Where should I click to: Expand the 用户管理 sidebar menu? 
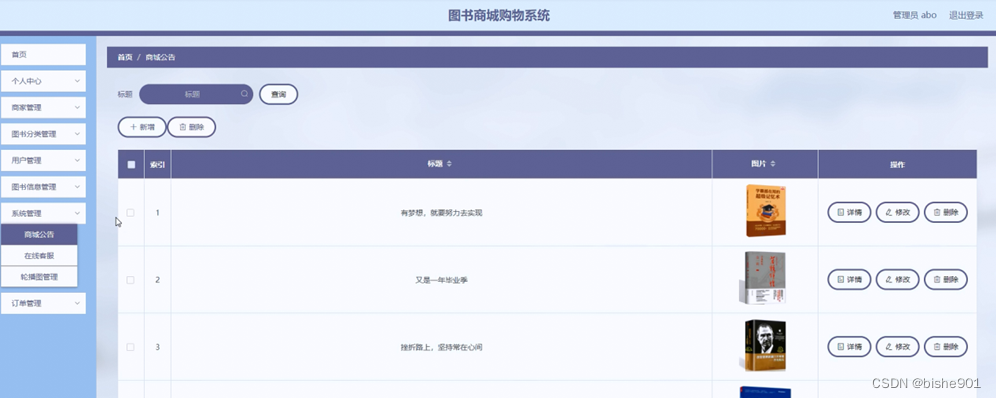click(x=43, y=161)
